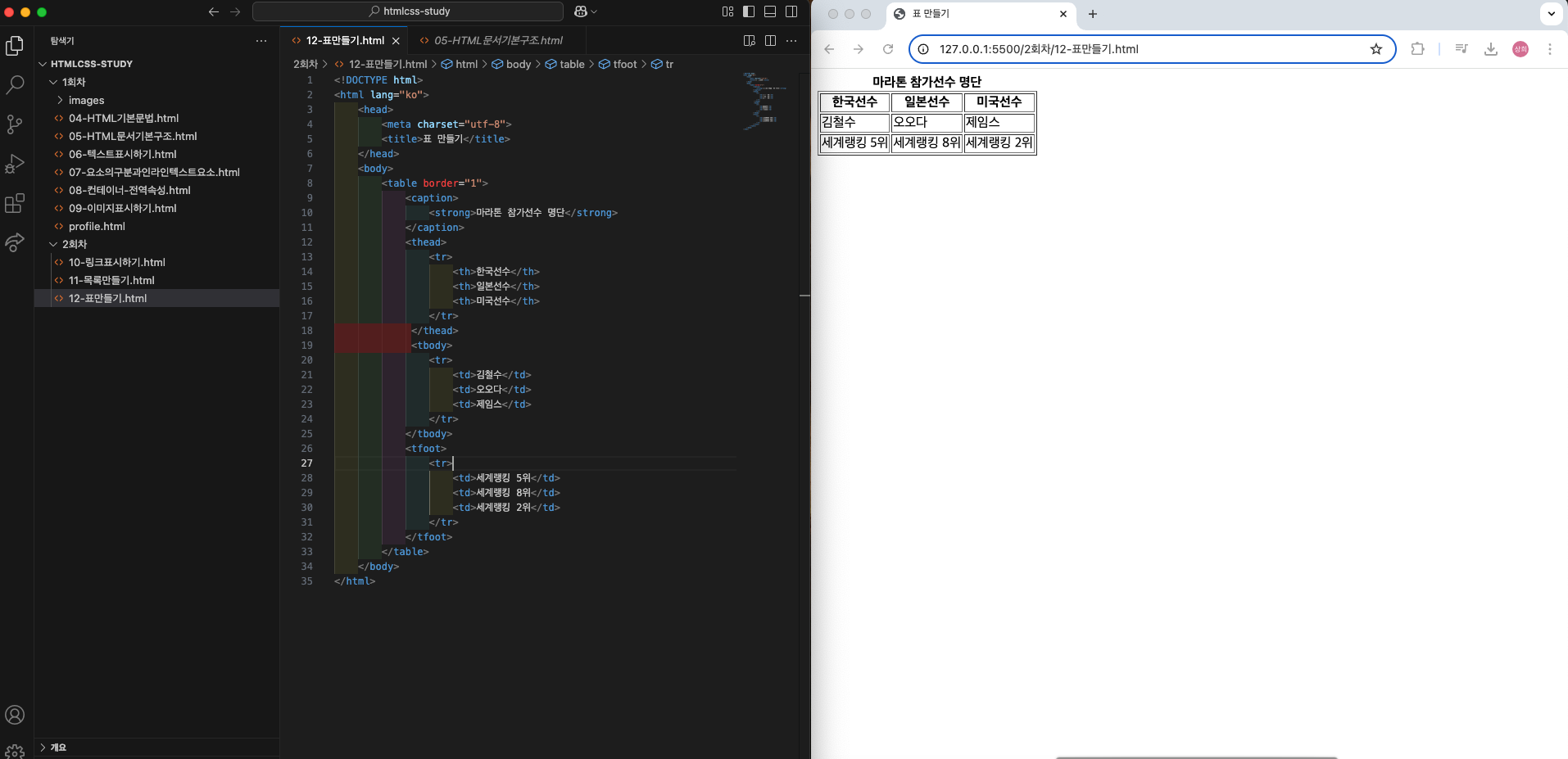Click the htmlcss-study command center search box
The image size is (1568, 759).
[408, 11]
